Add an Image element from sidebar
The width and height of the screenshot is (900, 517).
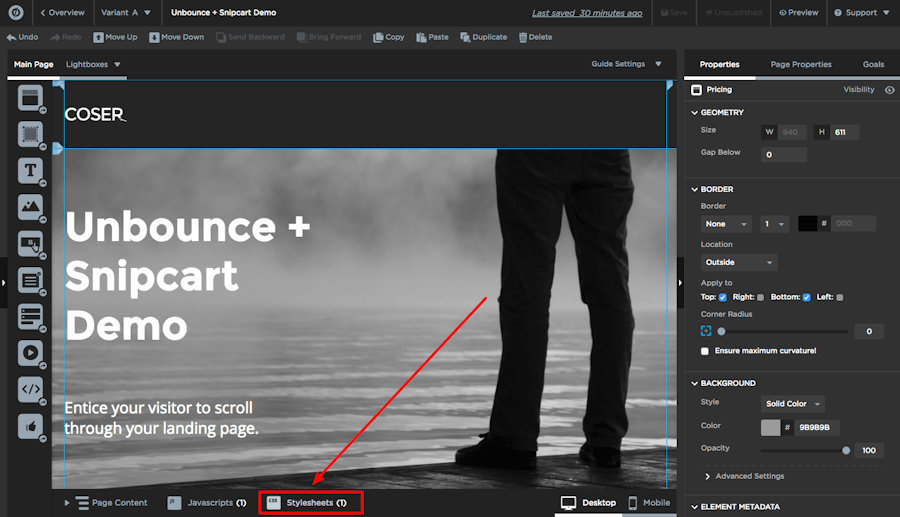(30, 207)
